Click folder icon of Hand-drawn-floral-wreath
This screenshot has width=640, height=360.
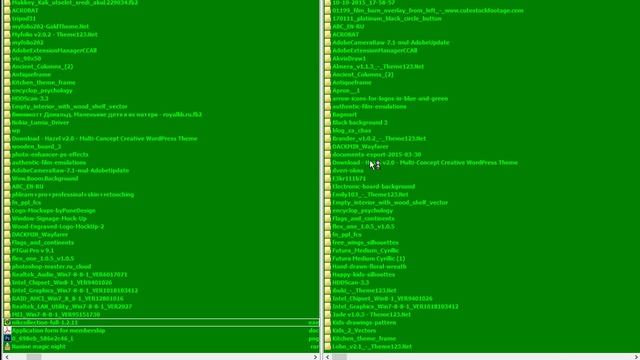coord(328,267)
